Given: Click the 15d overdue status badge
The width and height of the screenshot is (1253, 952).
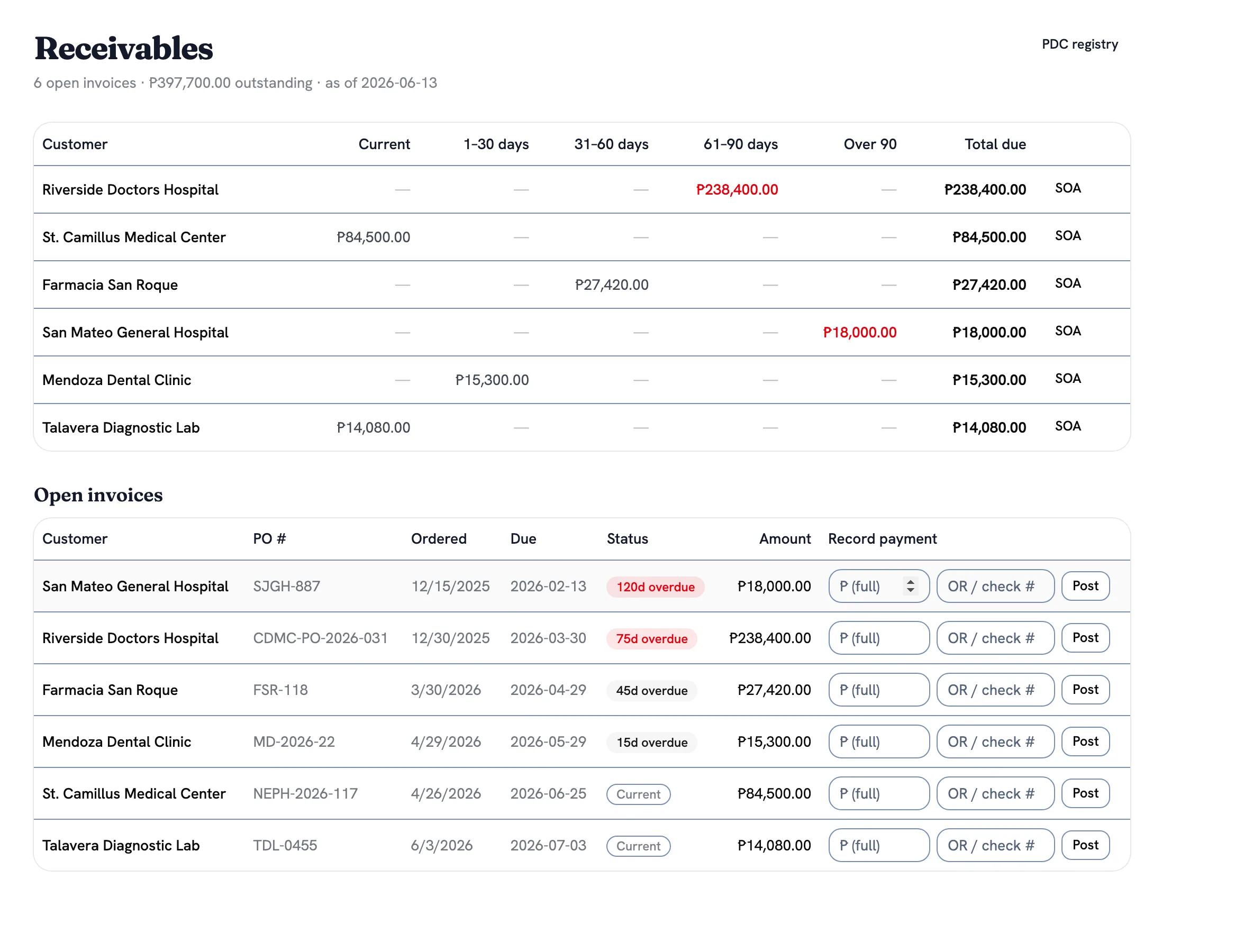Looking at the screenshot, I should 651,742.
